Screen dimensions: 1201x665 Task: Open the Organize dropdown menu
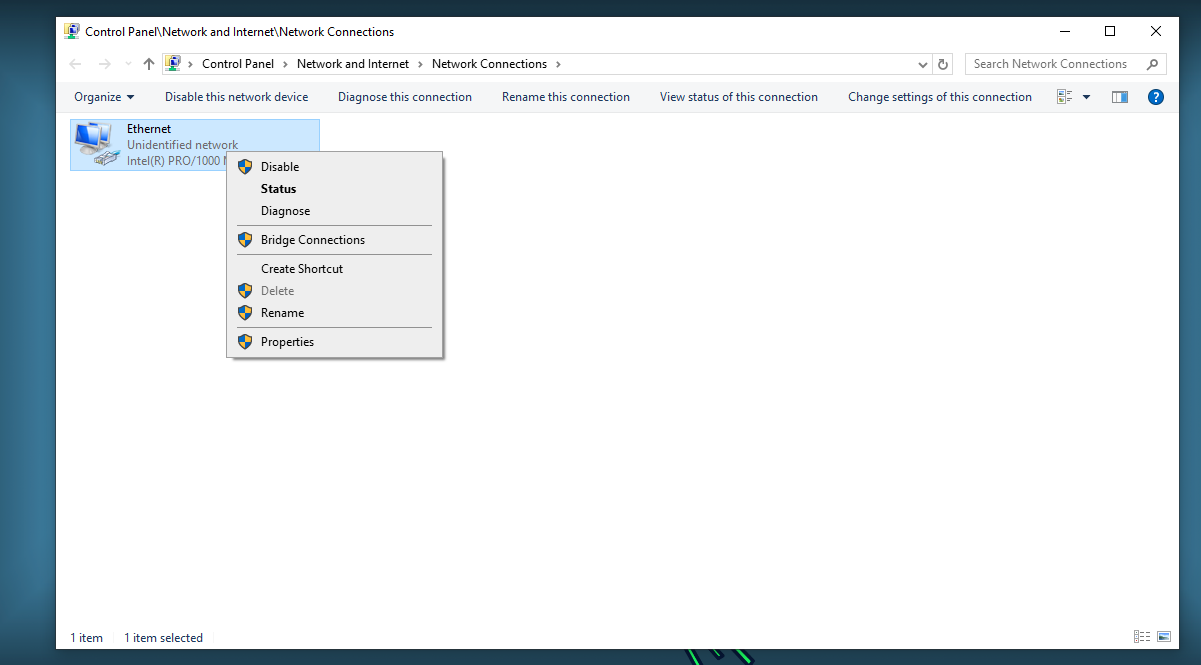point(104,97)
